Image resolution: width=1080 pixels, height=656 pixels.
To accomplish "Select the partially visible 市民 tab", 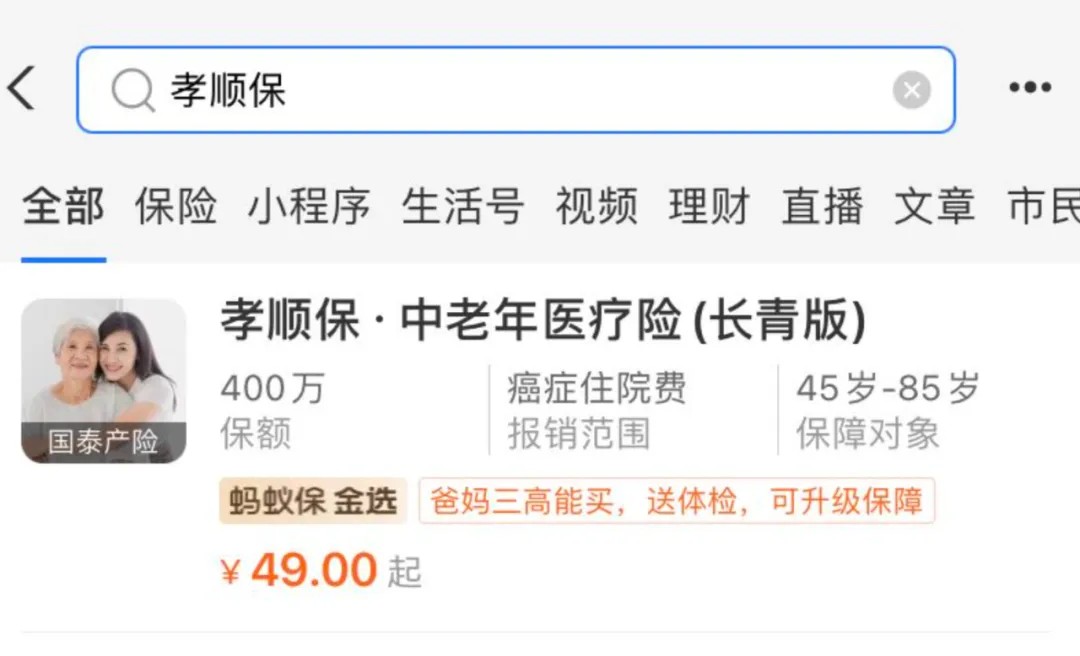I will (x=1043, y=206).
